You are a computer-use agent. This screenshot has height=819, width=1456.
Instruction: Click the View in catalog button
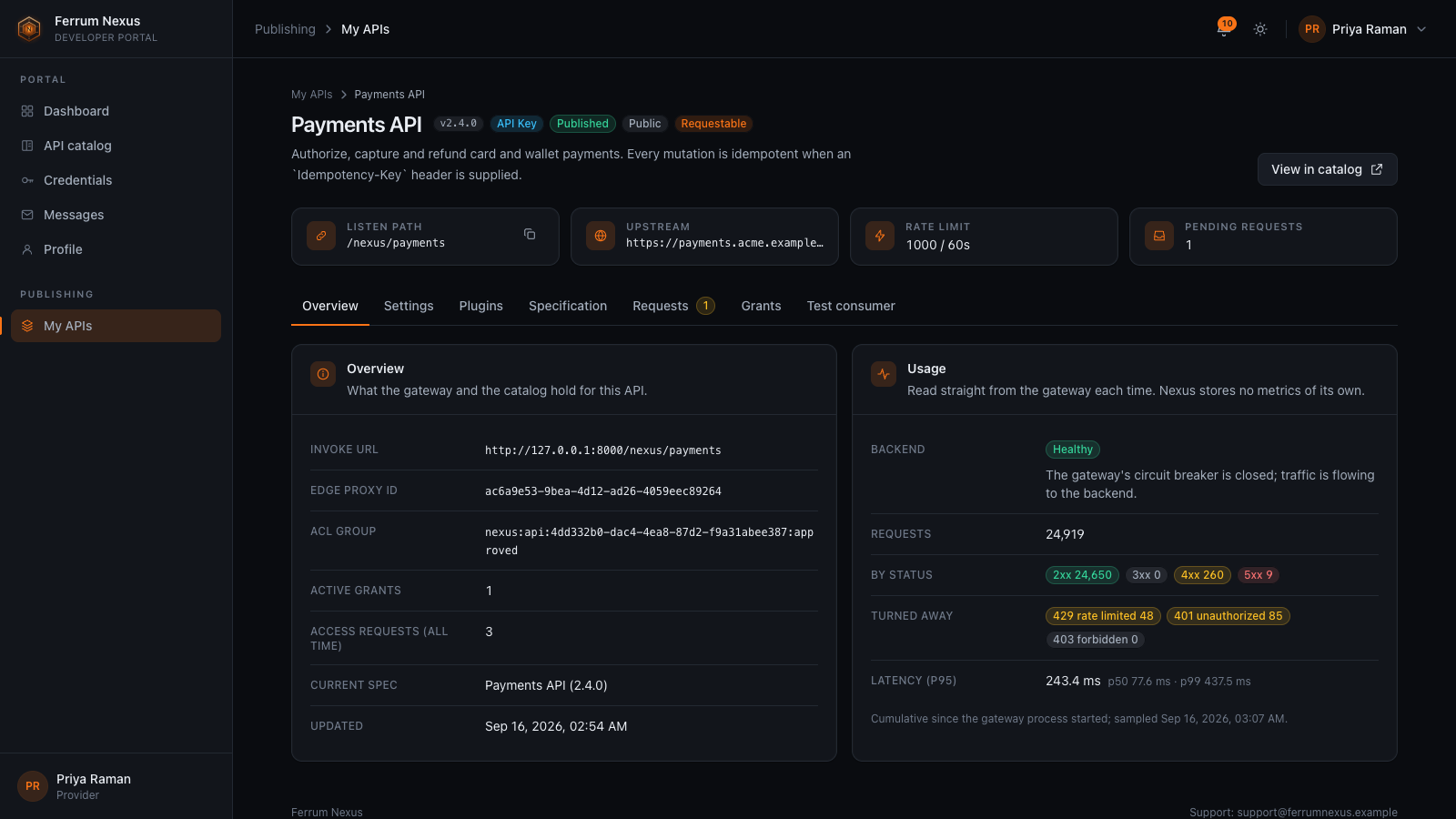[x=1328, y=169]
